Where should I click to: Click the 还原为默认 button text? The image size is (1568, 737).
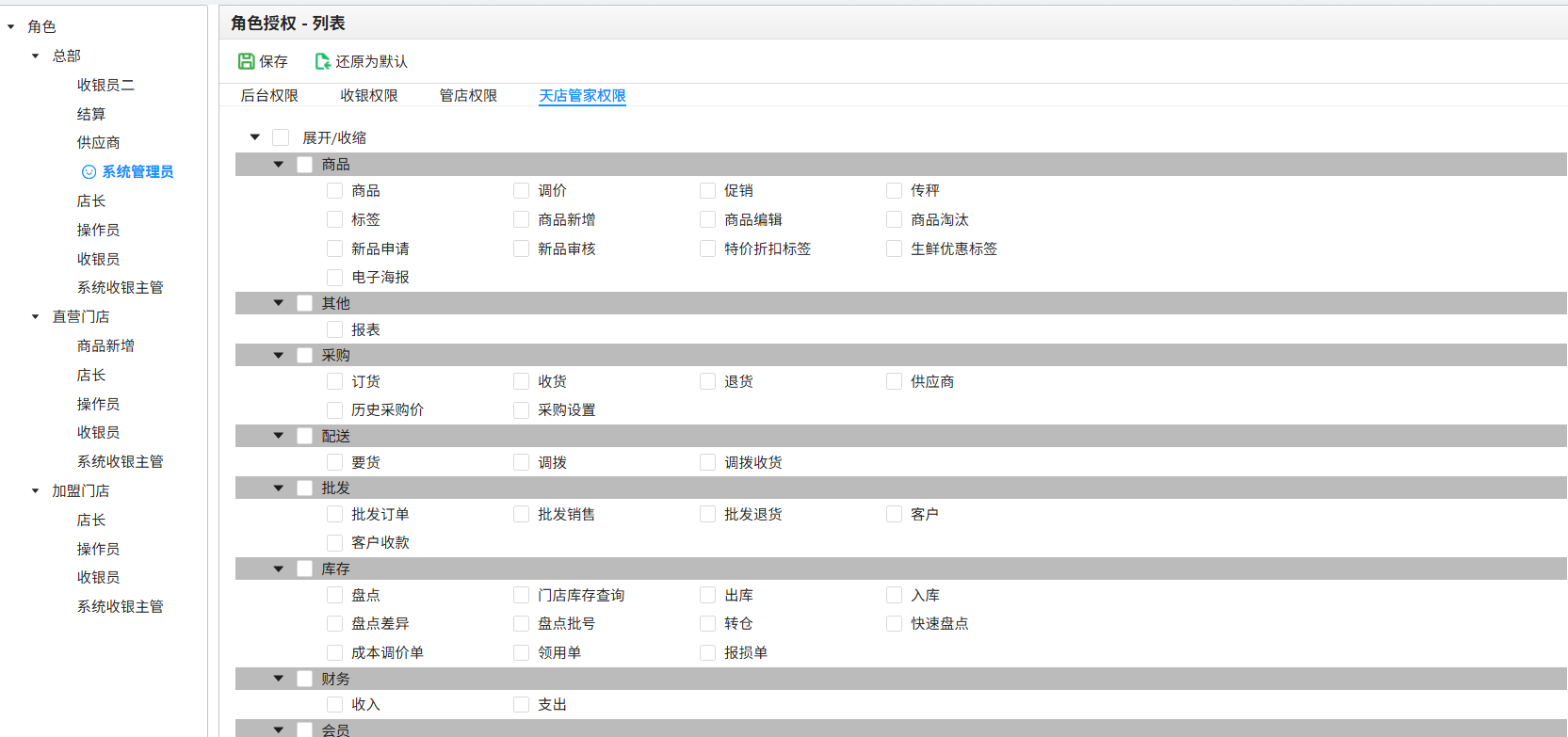click(371, 62)
